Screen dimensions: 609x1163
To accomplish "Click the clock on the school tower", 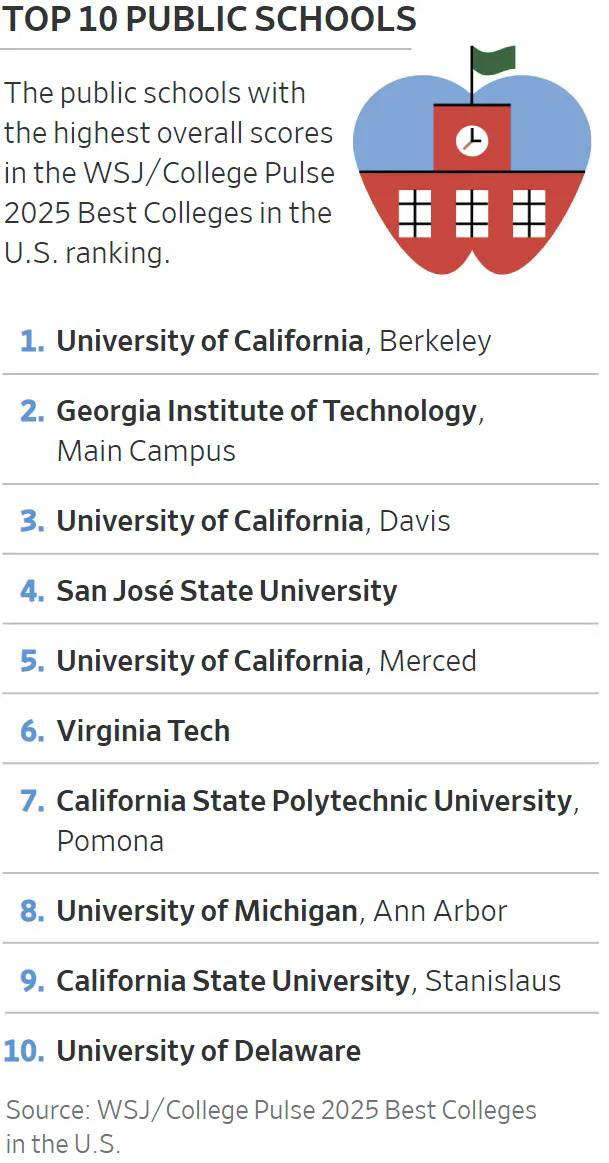I will click(x=471, y=140).
